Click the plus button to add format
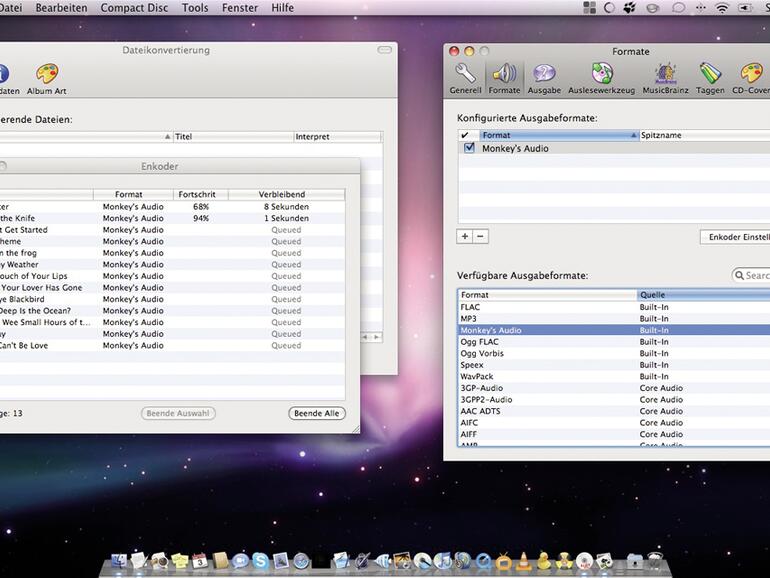 point(465,237)
